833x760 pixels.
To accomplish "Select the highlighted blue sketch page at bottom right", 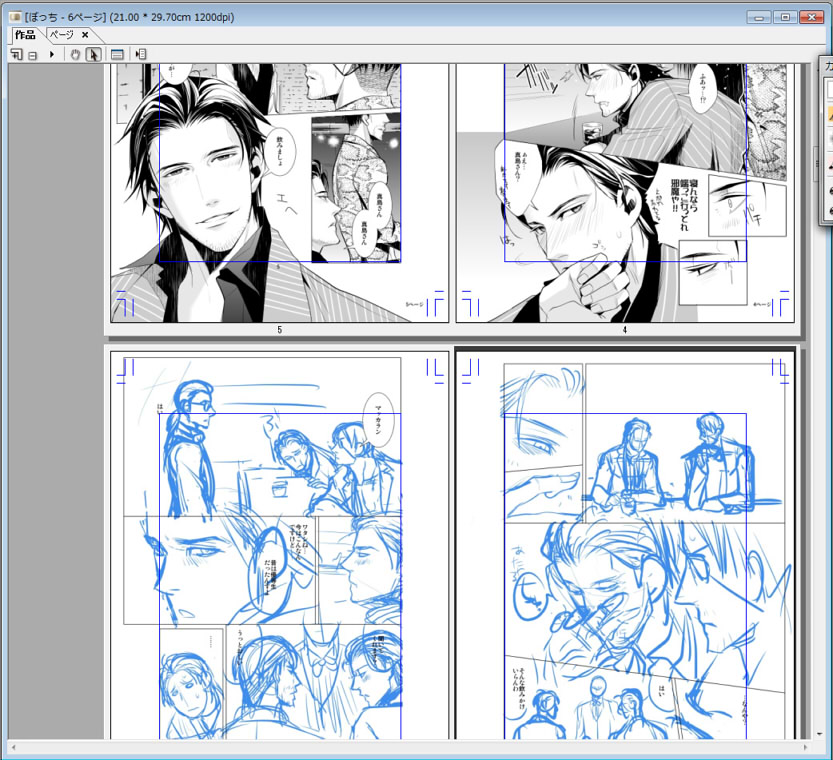I will [x=625, y=544].
